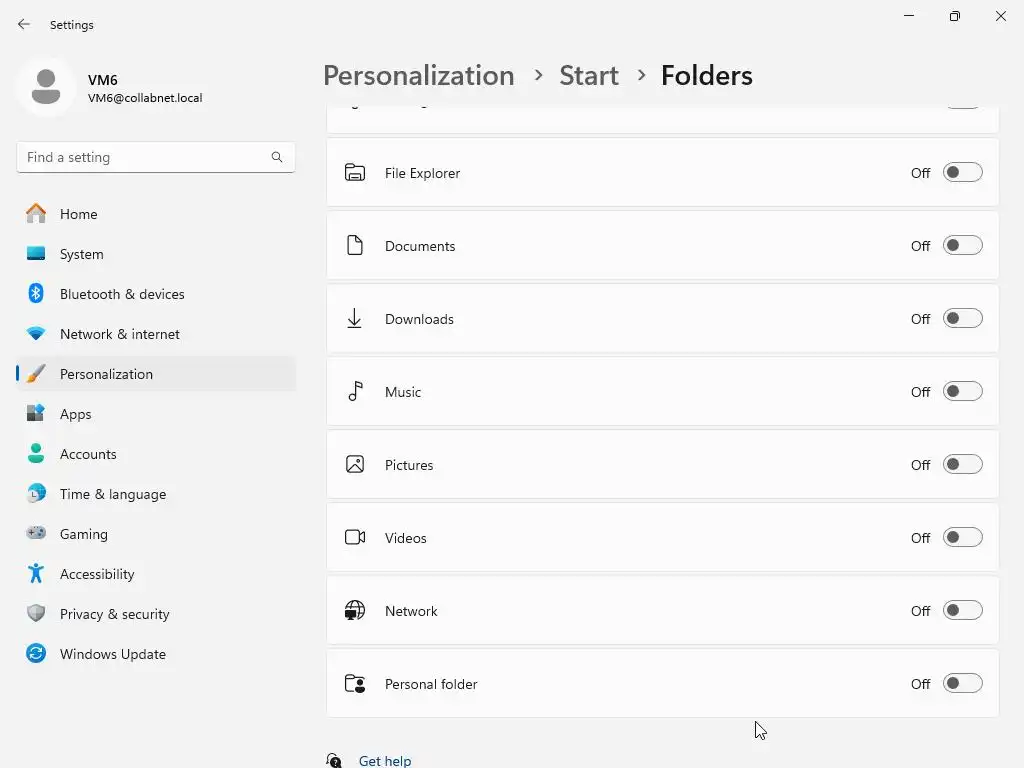Click the Privacy & security shield icon
Image resolution: width=1024 pixels, height=768 pixels.
click(36, 614)
